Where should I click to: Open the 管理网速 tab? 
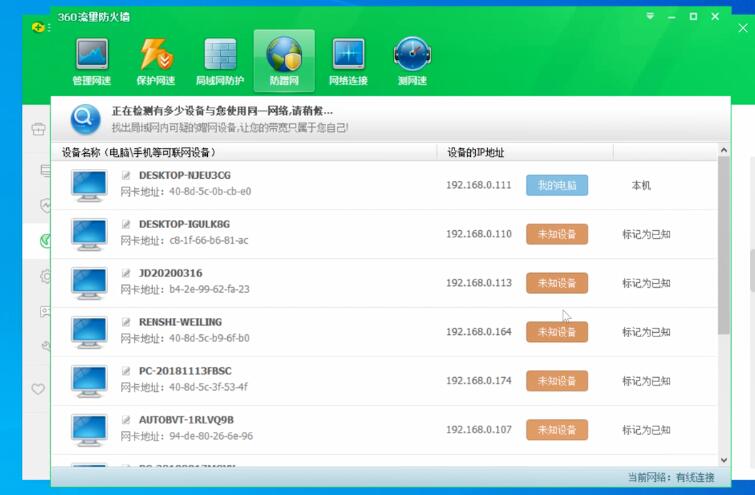coord(91,61)
